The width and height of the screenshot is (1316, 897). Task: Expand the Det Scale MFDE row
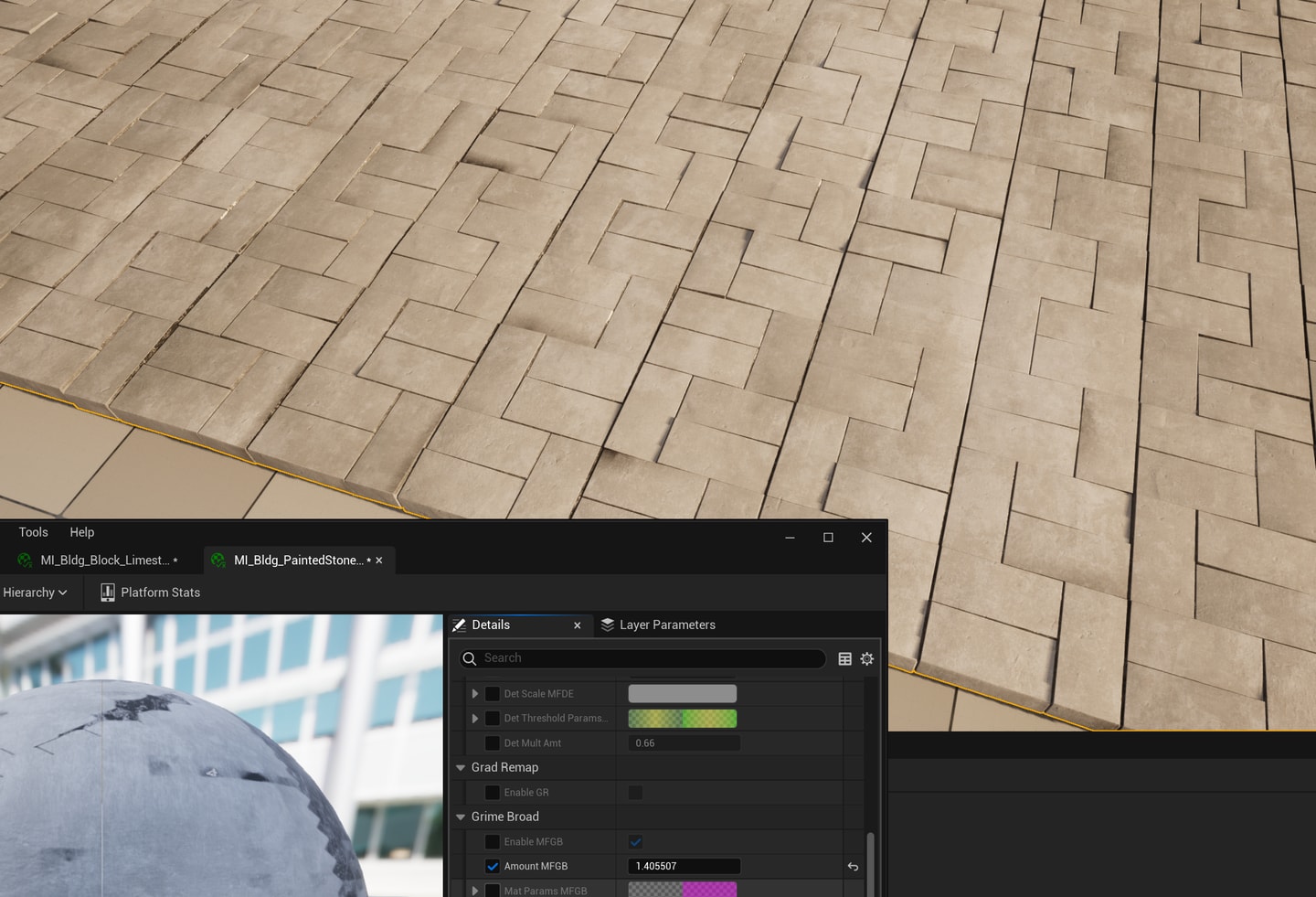[475, 694]
